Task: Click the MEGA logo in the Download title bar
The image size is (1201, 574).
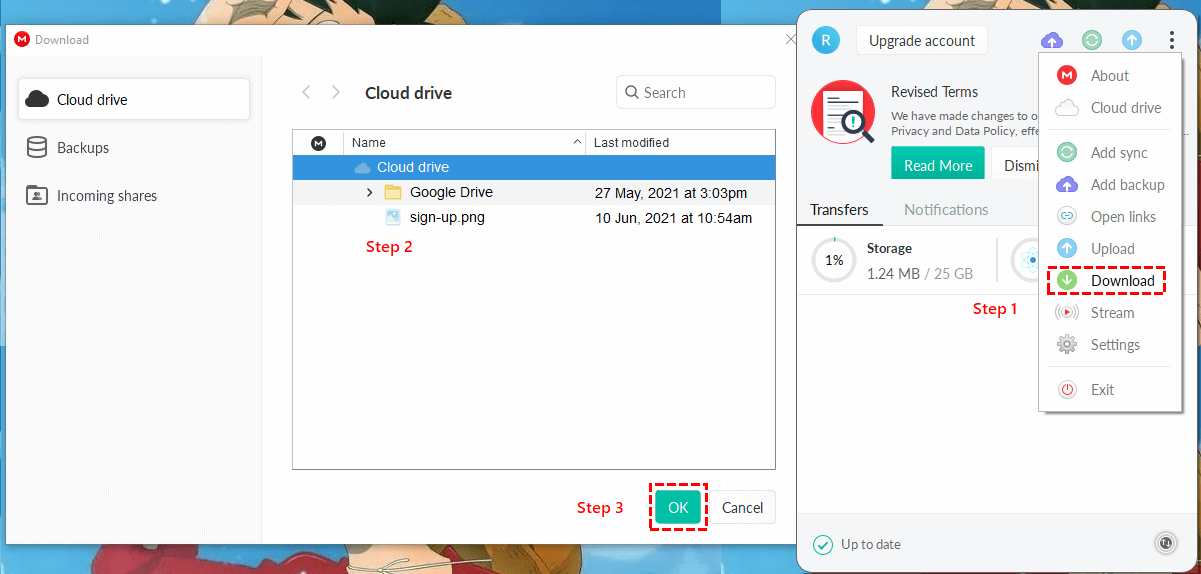Action: [x=22, y=39]
